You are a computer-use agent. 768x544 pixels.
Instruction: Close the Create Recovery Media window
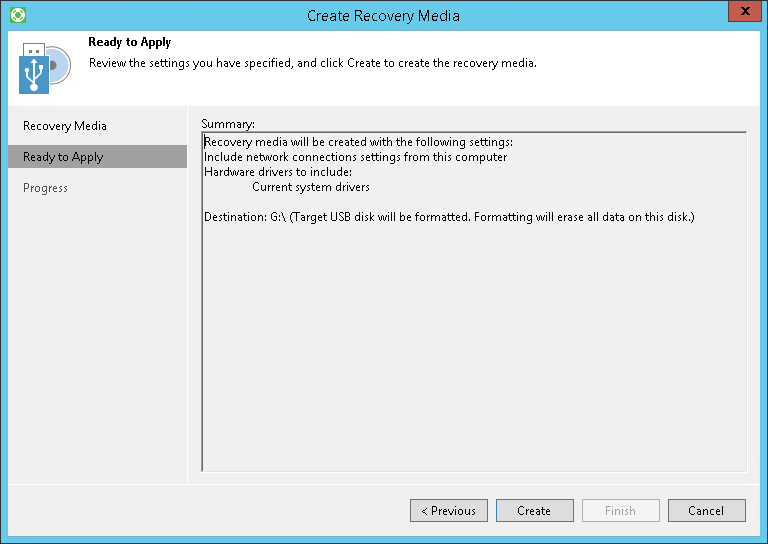point(744,11)
